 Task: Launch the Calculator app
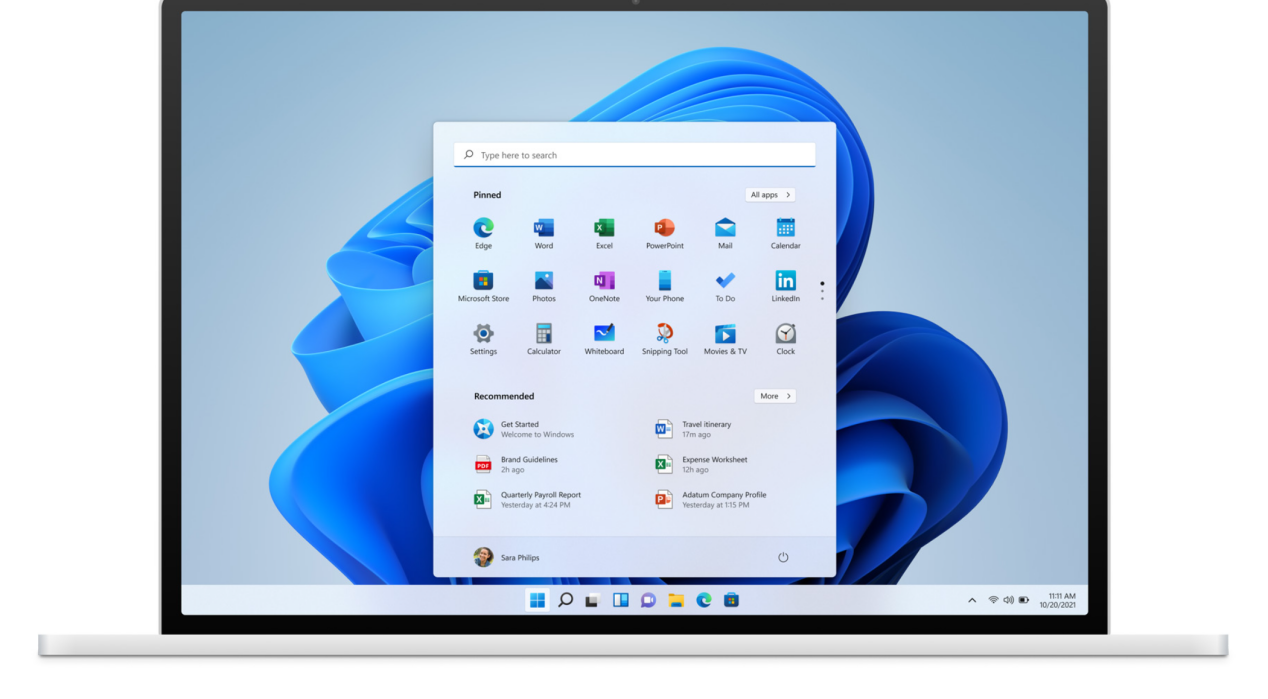point(544,339)
